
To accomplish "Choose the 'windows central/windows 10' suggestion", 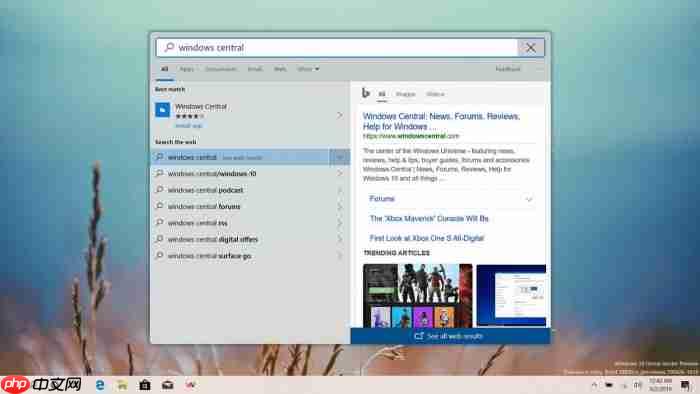I will click(241, 174).
